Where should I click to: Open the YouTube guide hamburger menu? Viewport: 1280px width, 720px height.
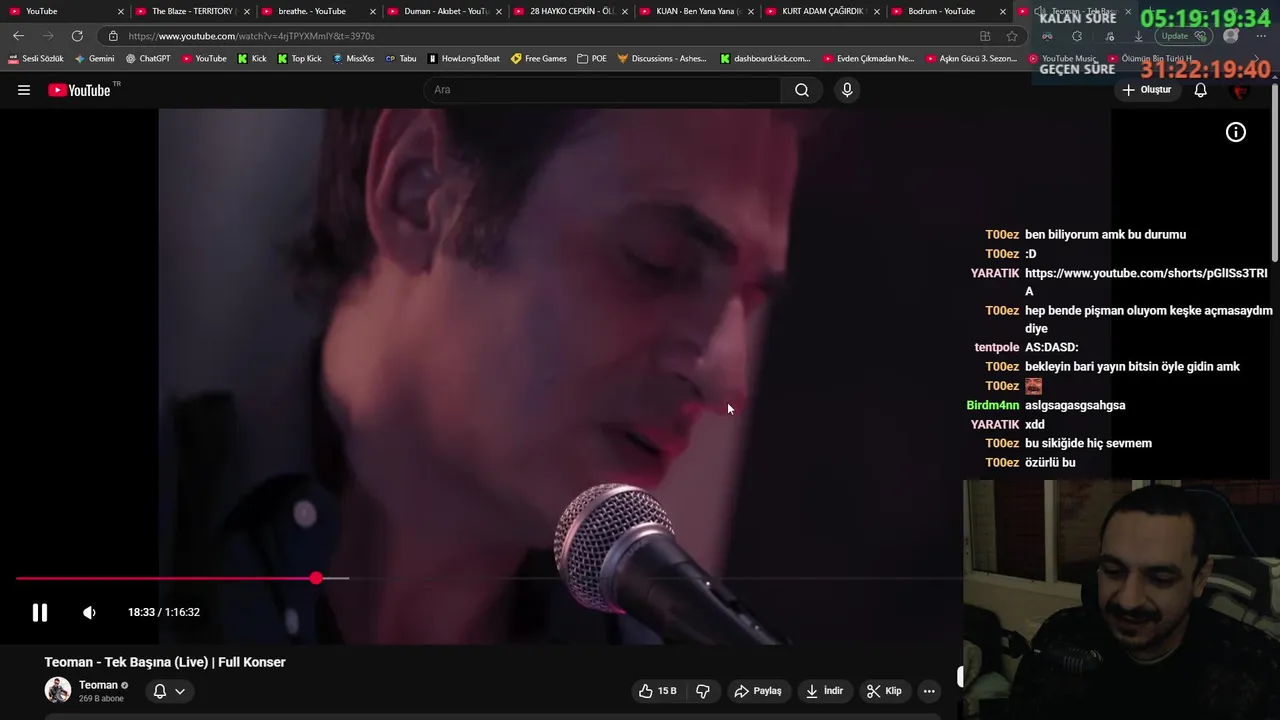[24, 90]
